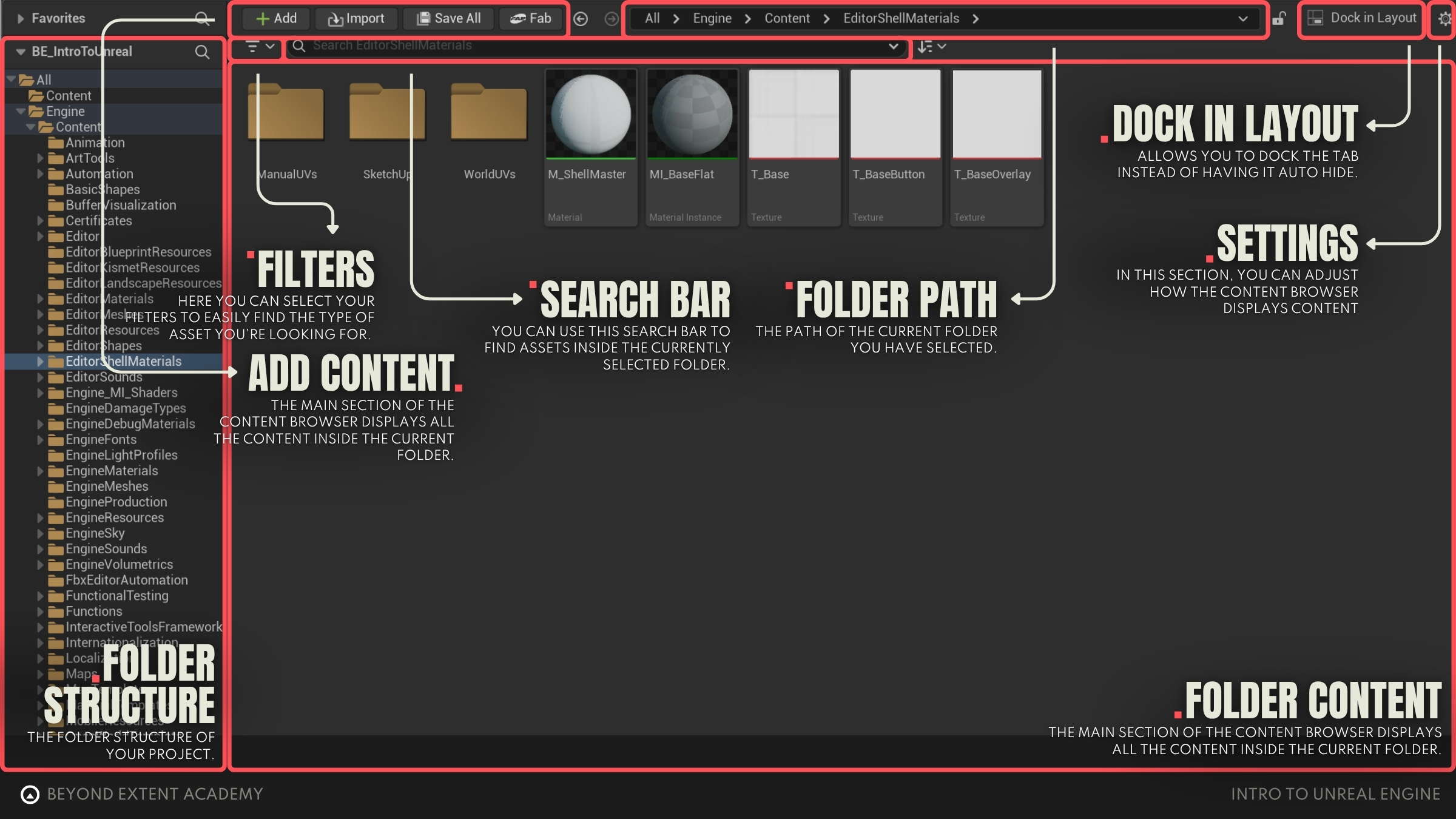Open the Add content menu
Image resolution: width=1456 pixels, height=819 pixels.
click(276, 19)
